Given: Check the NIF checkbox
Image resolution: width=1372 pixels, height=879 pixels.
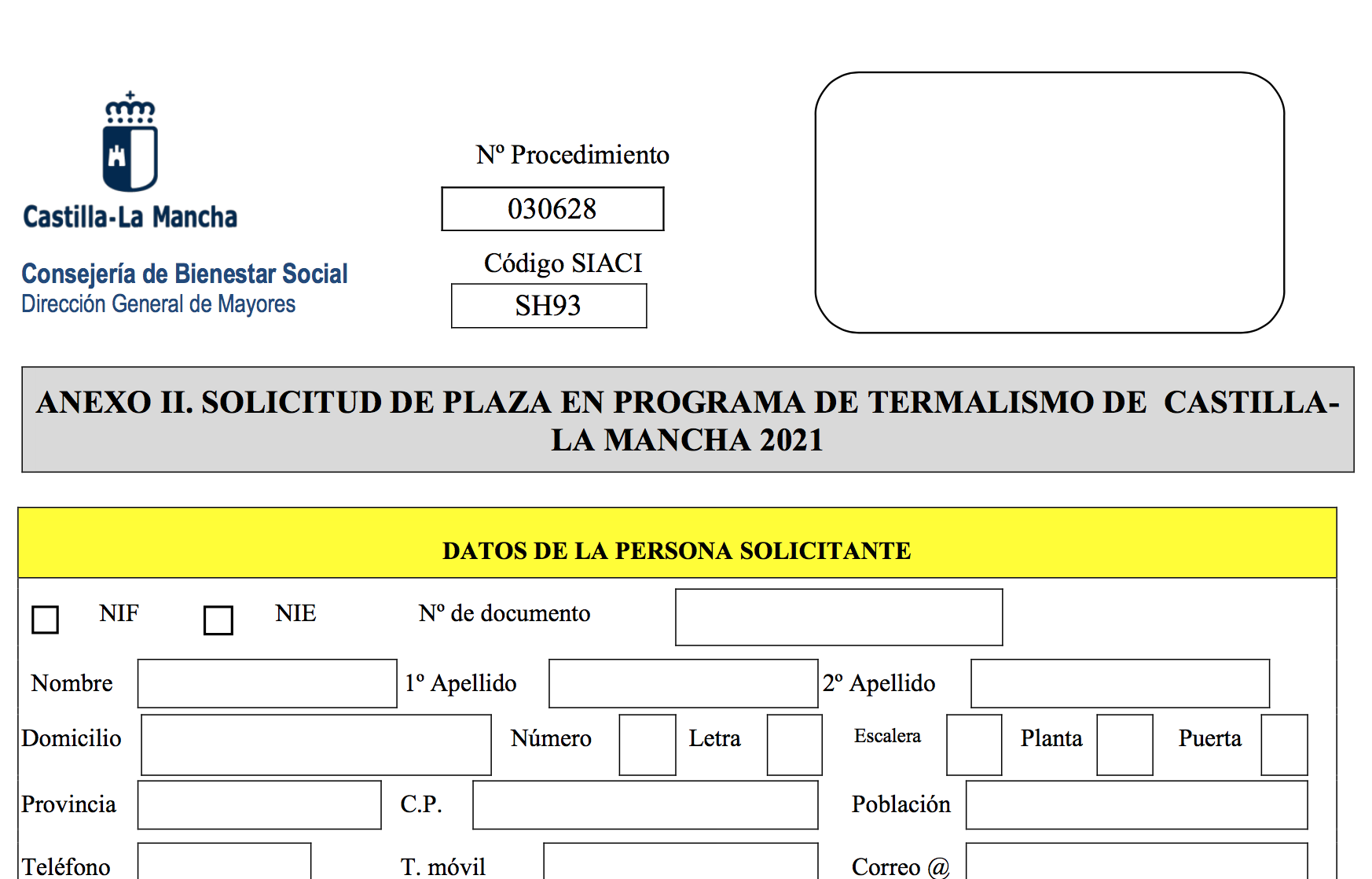Looking at the screenshot, I should coord(45,620).
